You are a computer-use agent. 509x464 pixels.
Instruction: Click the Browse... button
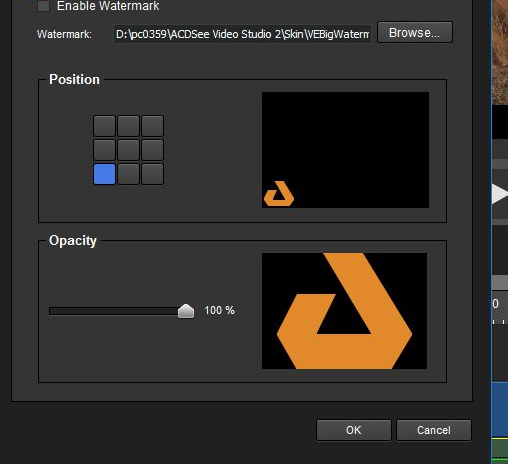click(415, 32)
